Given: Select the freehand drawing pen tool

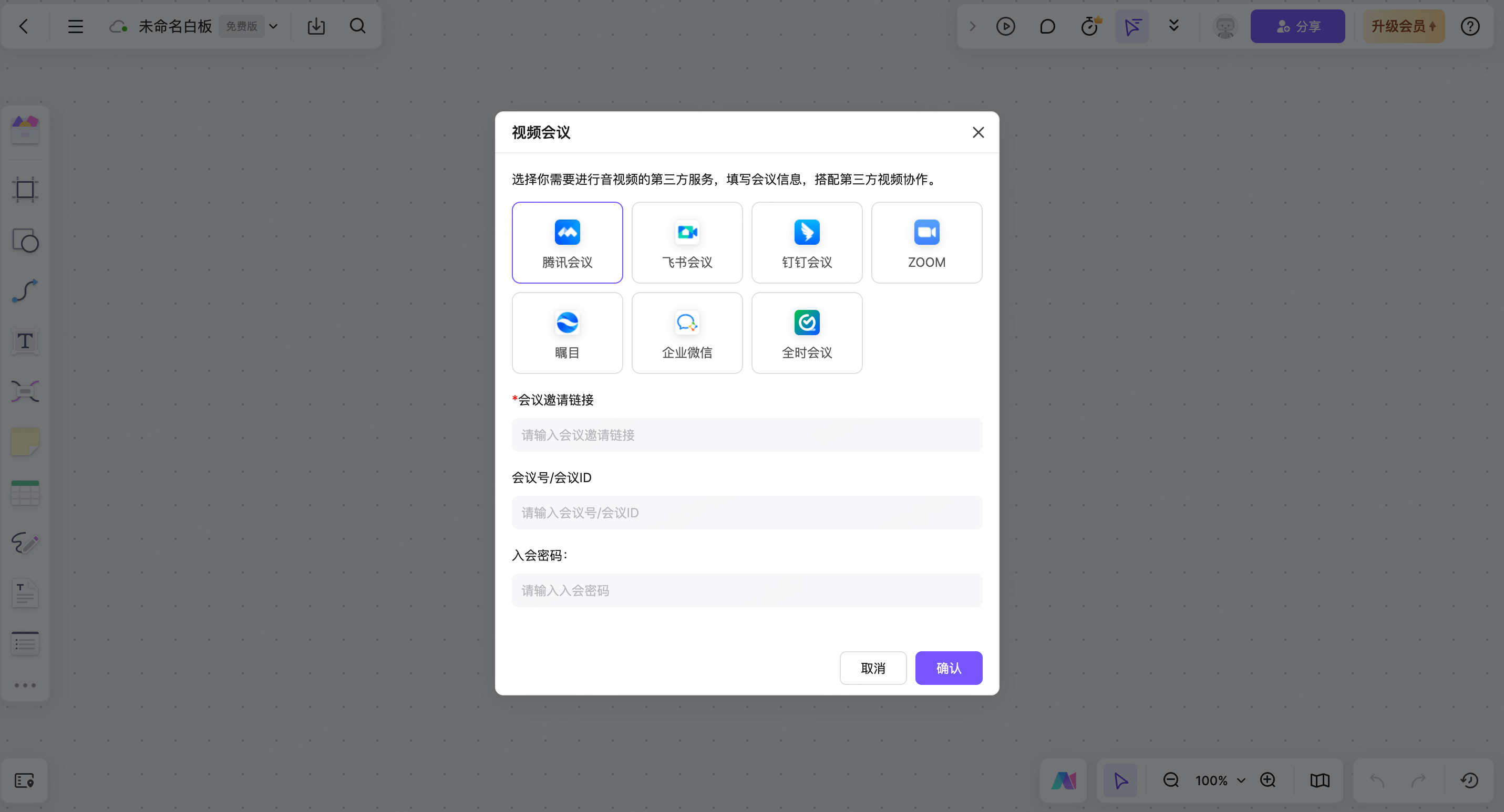Looking at the screenshot, I should click(25, 543).
